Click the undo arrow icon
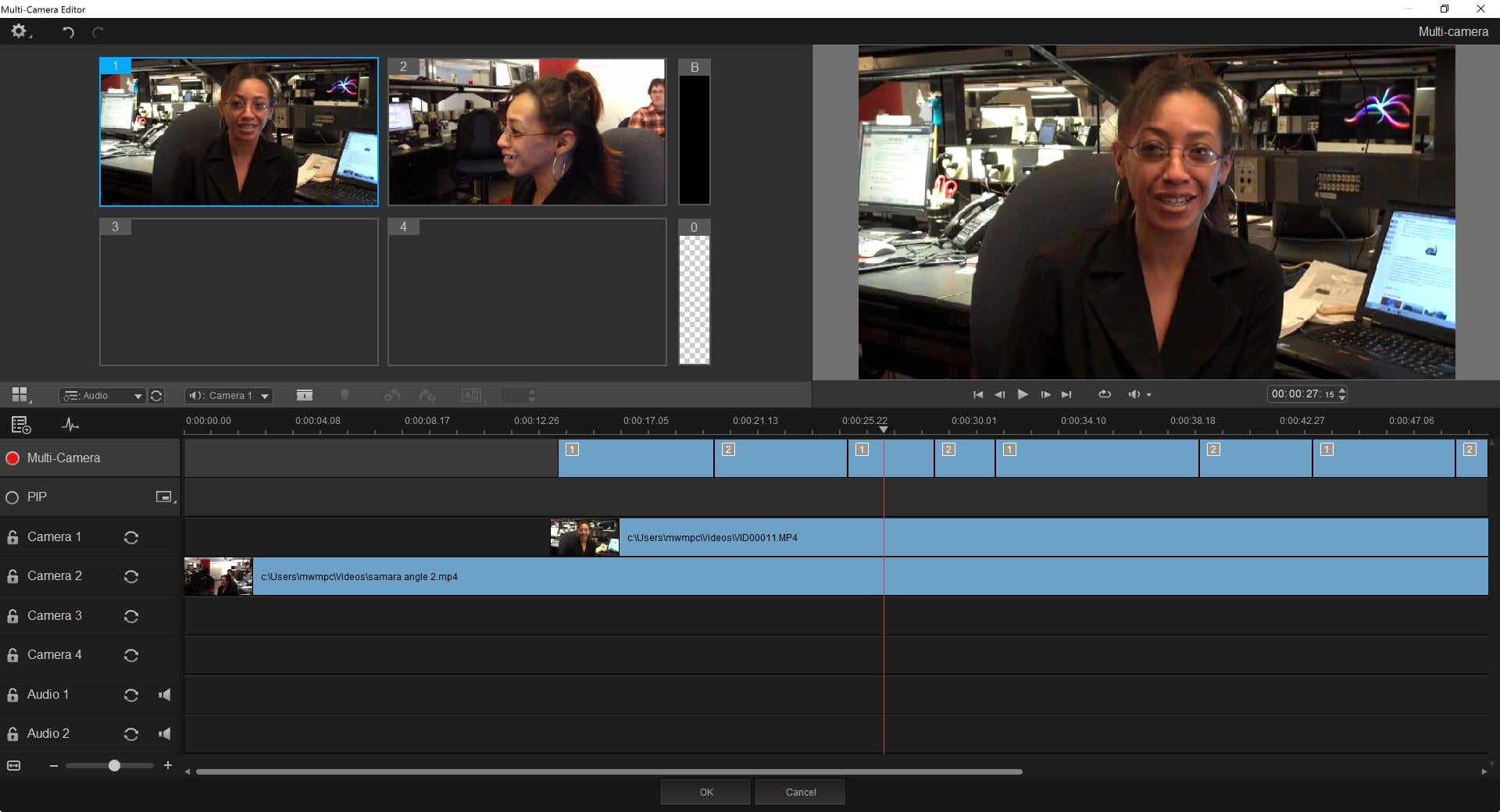Viewport: 1500px width, 812px height. [69, 32]
